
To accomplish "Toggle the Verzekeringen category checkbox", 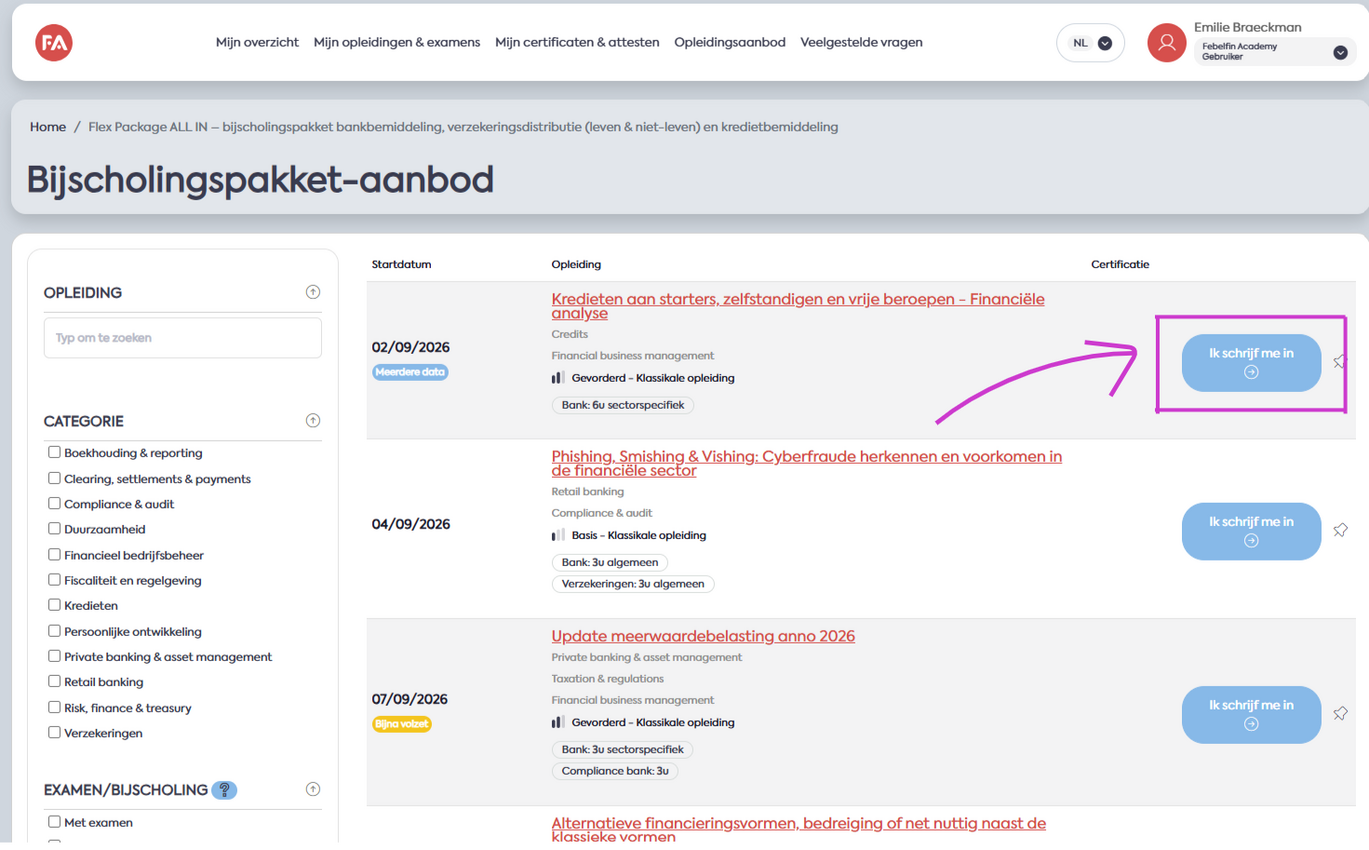I will tap(54, 732).
